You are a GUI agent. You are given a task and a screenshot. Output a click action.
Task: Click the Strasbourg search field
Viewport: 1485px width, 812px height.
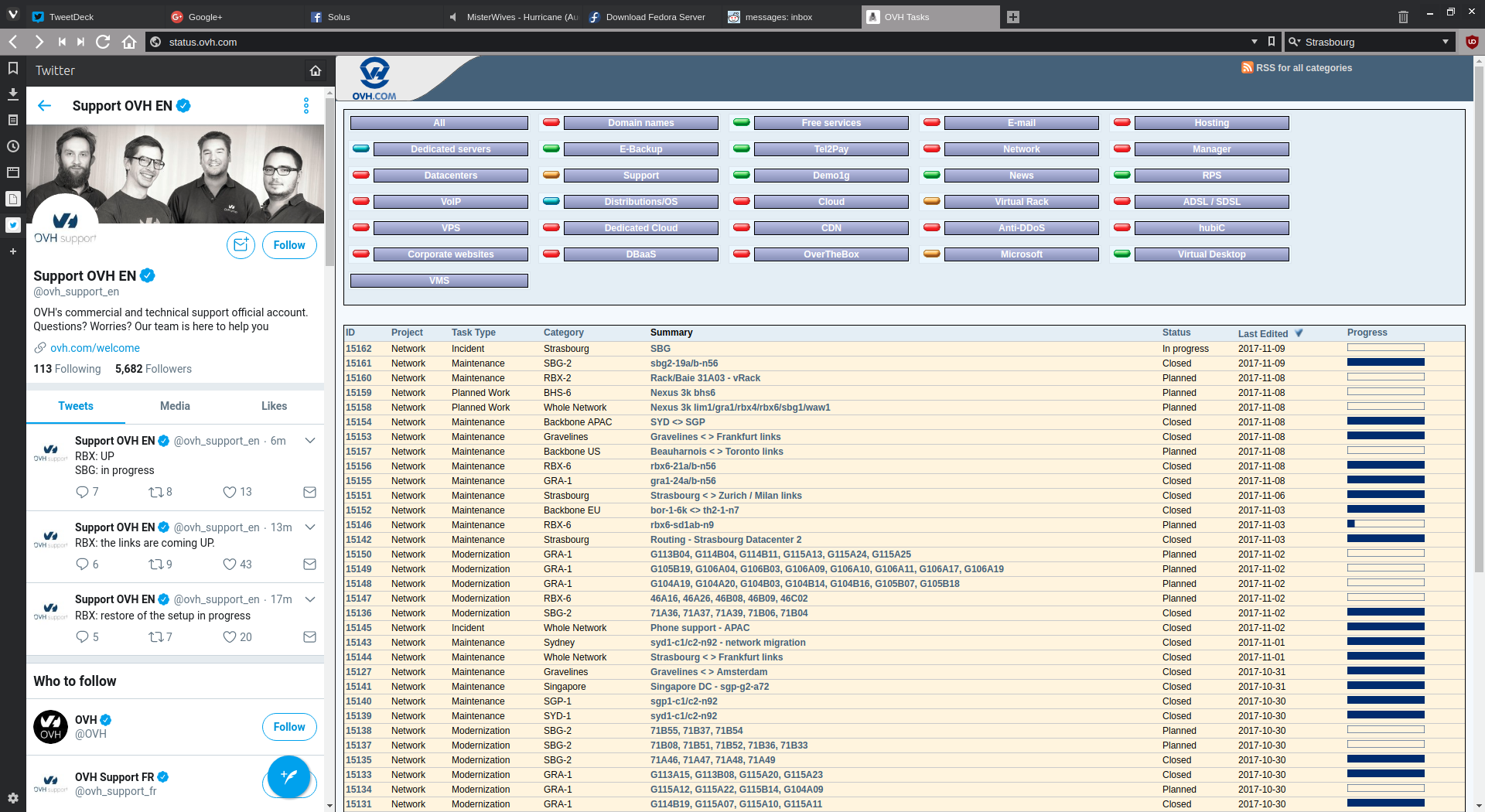coord(1369,42)
